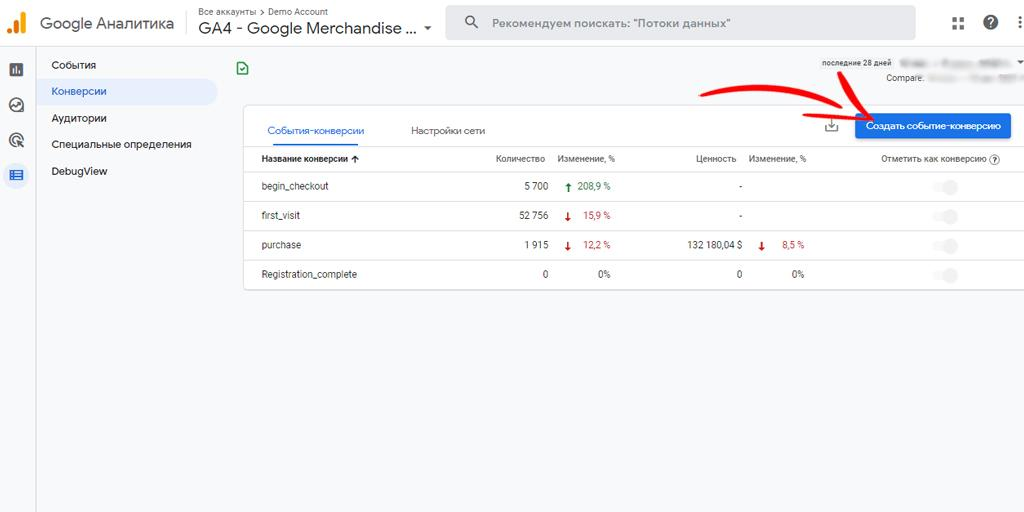Disable the purchase conversion toggle
Image resolution: width=1024 pixels, height=512 pixels.
click(x=945, y=246)
